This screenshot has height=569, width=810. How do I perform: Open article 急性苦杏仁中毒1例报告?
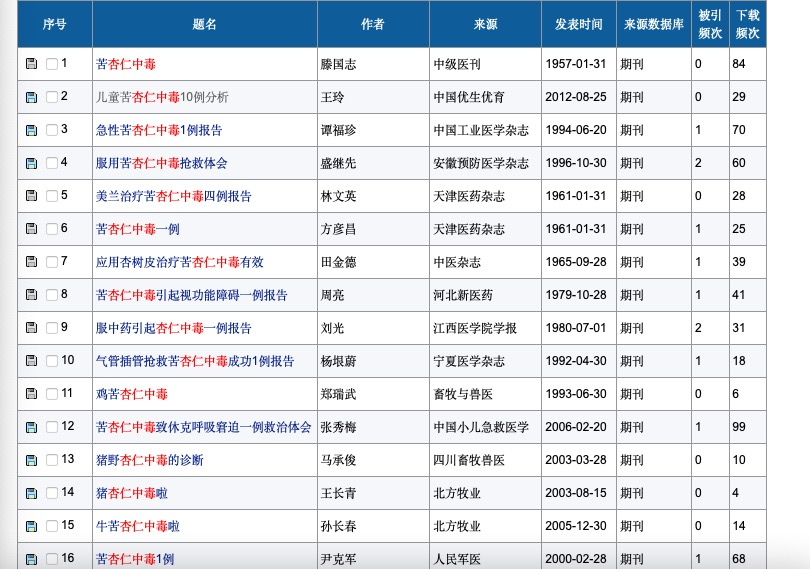pos(159,130)
